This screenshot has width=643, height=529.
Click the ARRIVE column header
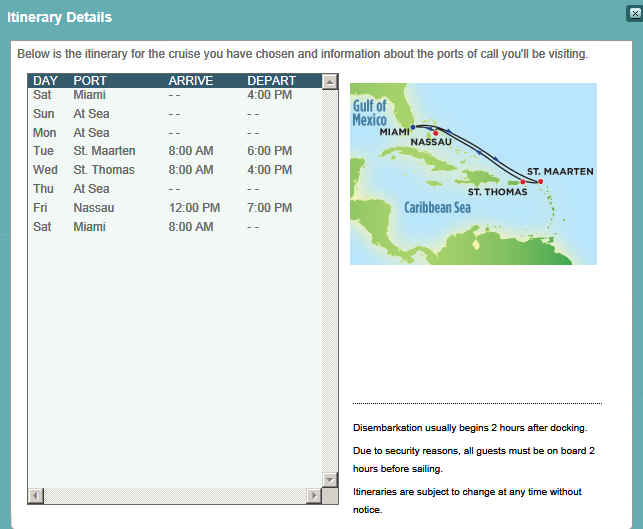coord(191,81)
